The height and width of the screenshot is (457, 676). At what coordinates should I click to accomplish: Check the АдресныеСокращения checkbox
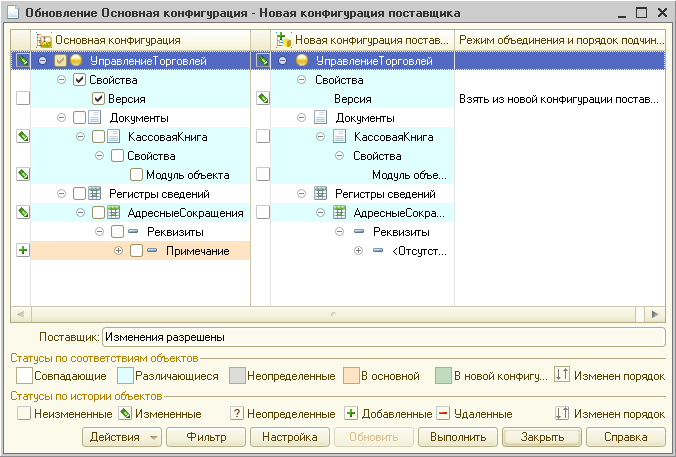pos(98,213)
